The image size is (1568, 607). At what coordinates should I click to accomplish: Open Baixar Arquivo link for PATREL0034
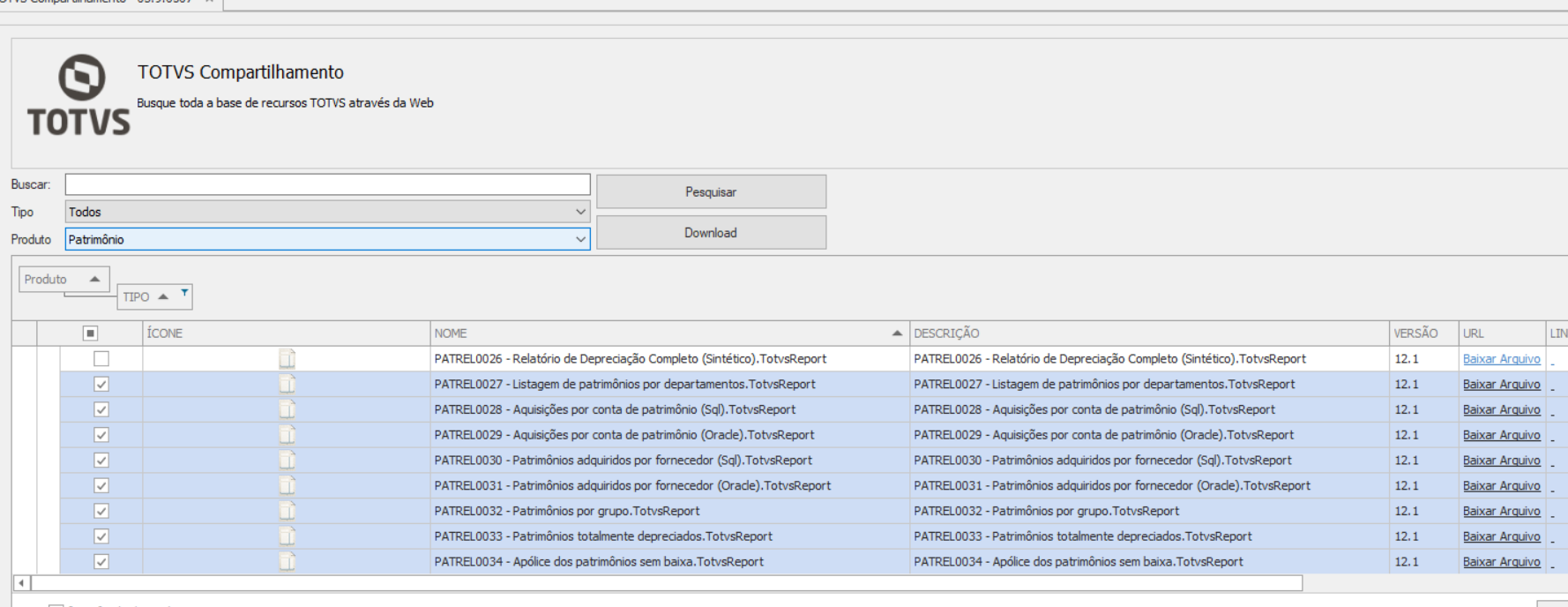[1501, 561]
